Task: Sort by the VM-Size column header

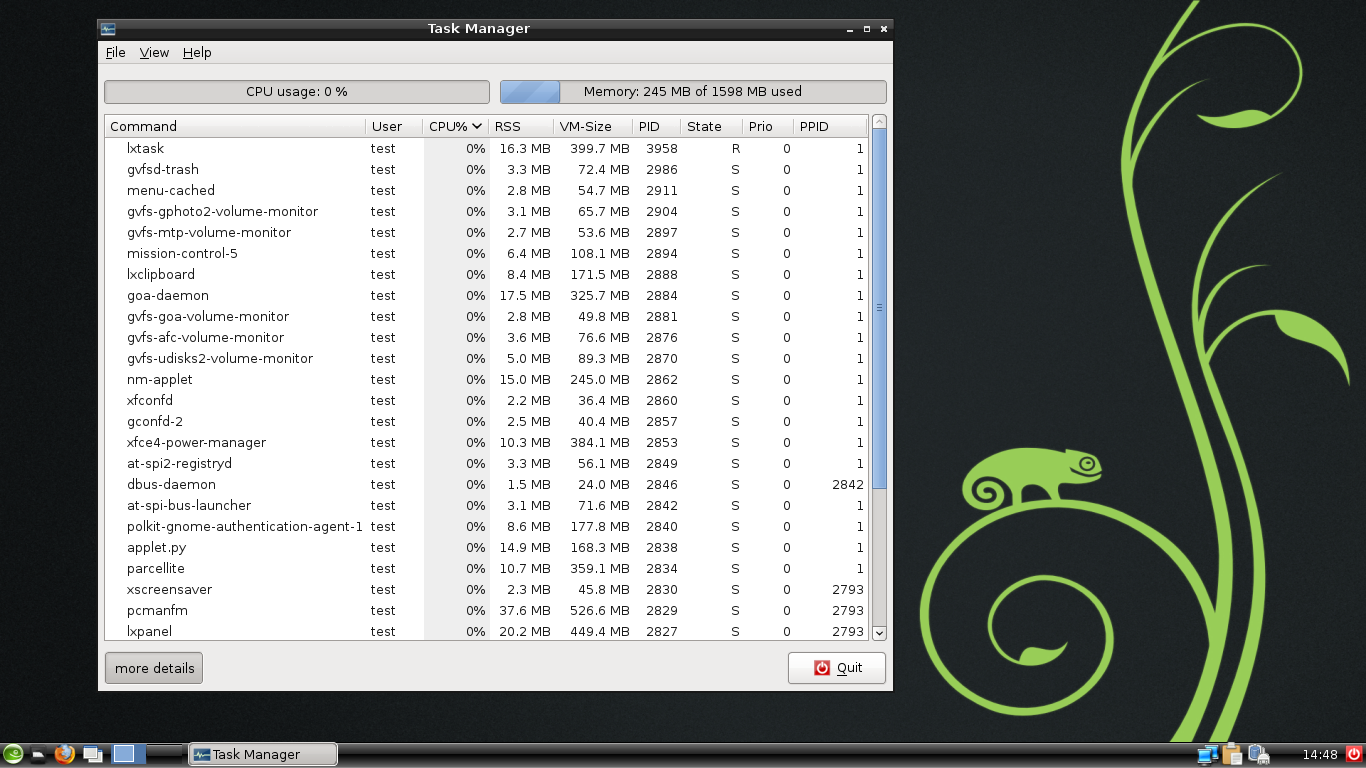Action: point(593,126)
